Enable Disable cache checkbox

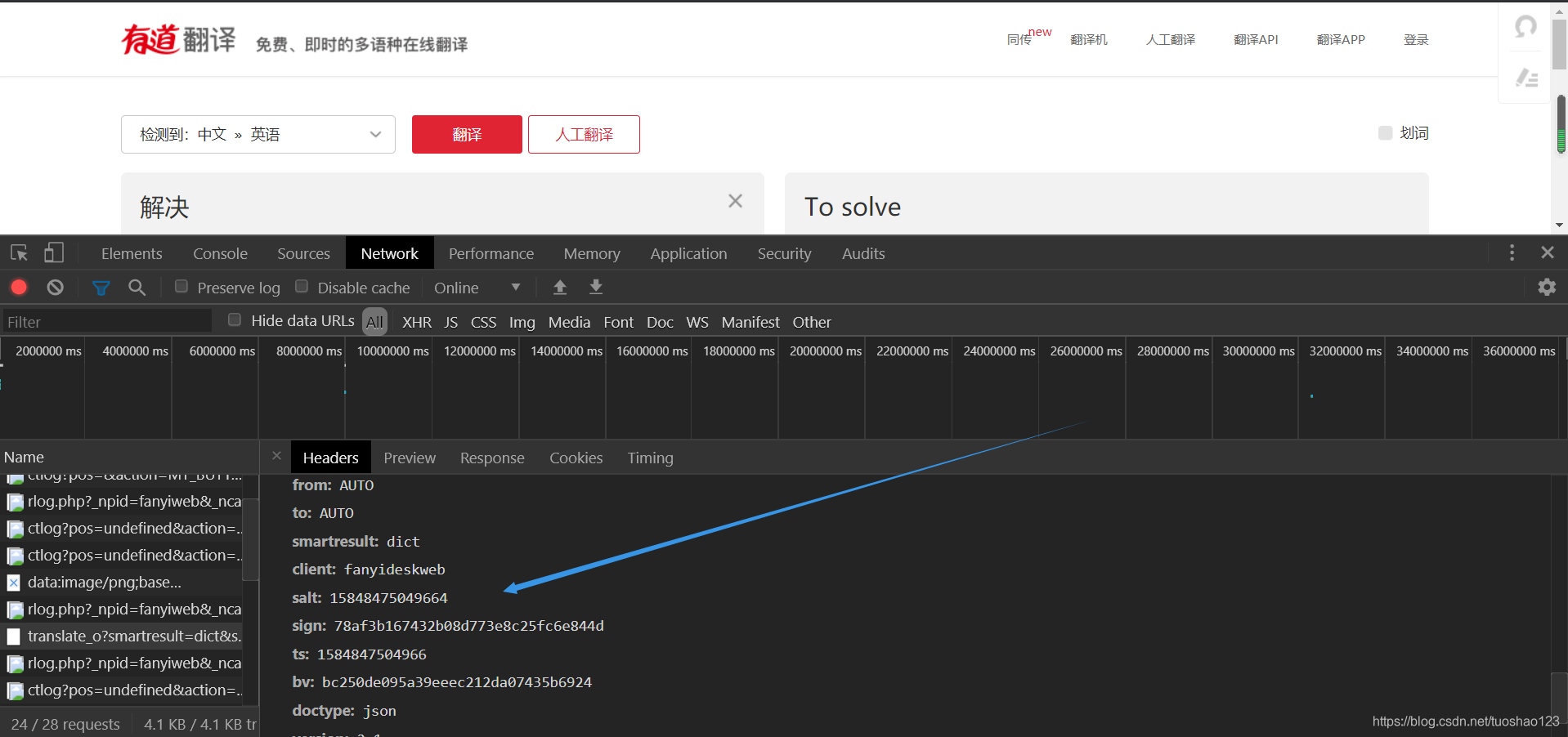[302, 286]
